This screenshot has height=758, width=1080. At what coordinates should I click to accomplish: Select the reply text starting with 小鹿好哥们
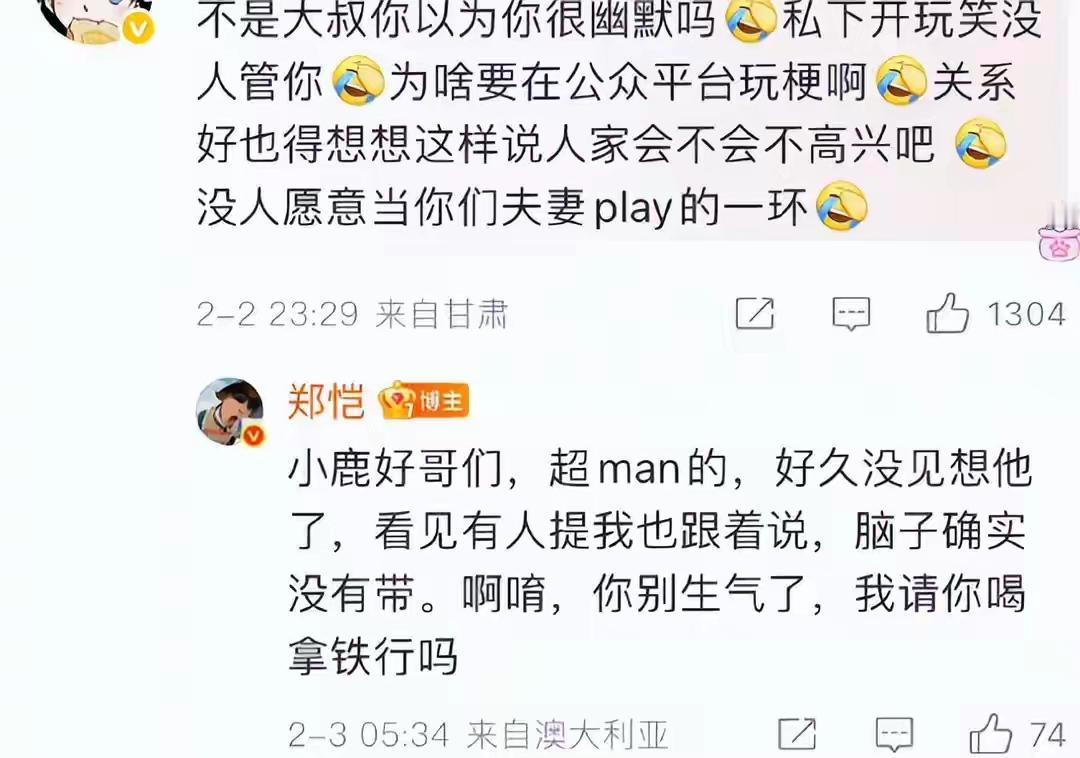pos(658,562)
